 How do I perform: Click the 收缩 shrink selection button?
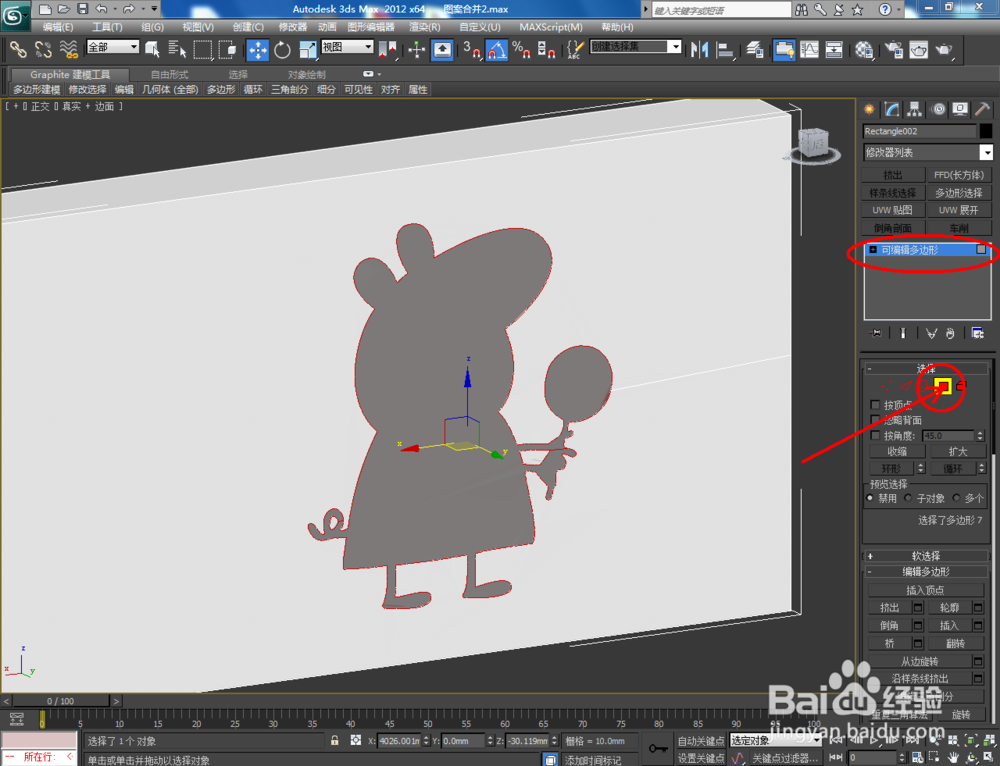click(x=897, y=452)
